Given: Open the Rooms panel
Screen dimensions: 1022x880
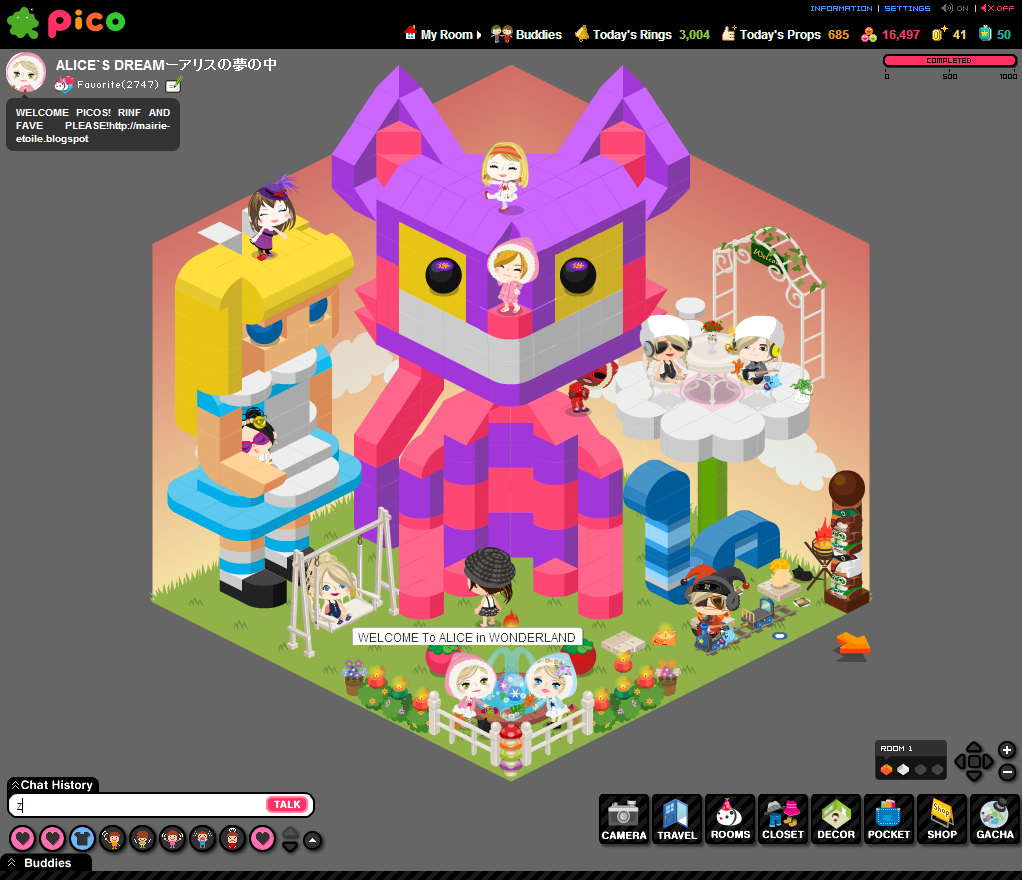Looking at the screenshot, I should point(729,818).
